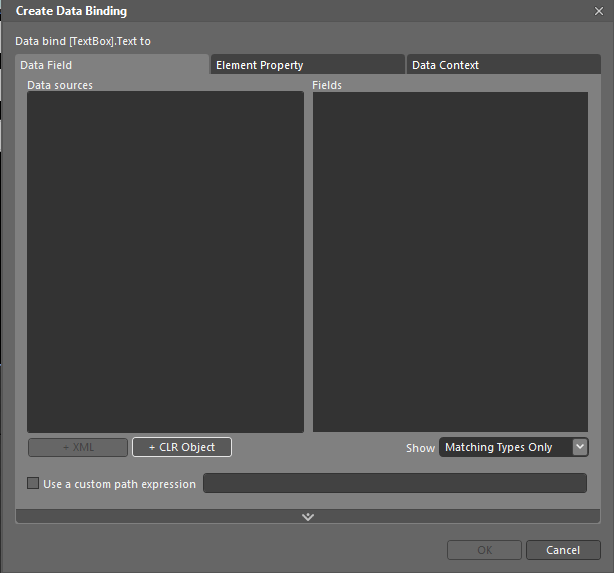Expand advanced options with double chevron
The width and height of the screenshot is (614, 573).
point(308,517)
